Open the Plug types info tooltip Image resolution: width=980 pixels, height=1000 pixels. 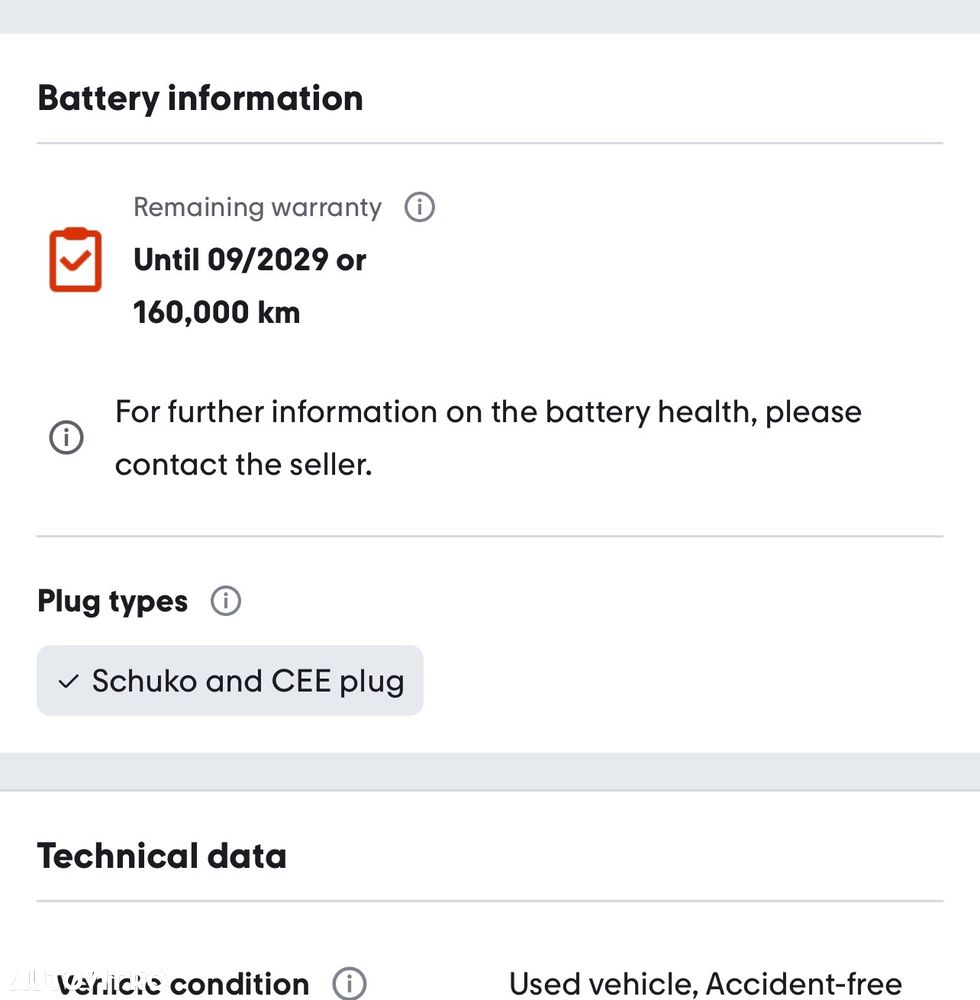(x=226, y=601)
